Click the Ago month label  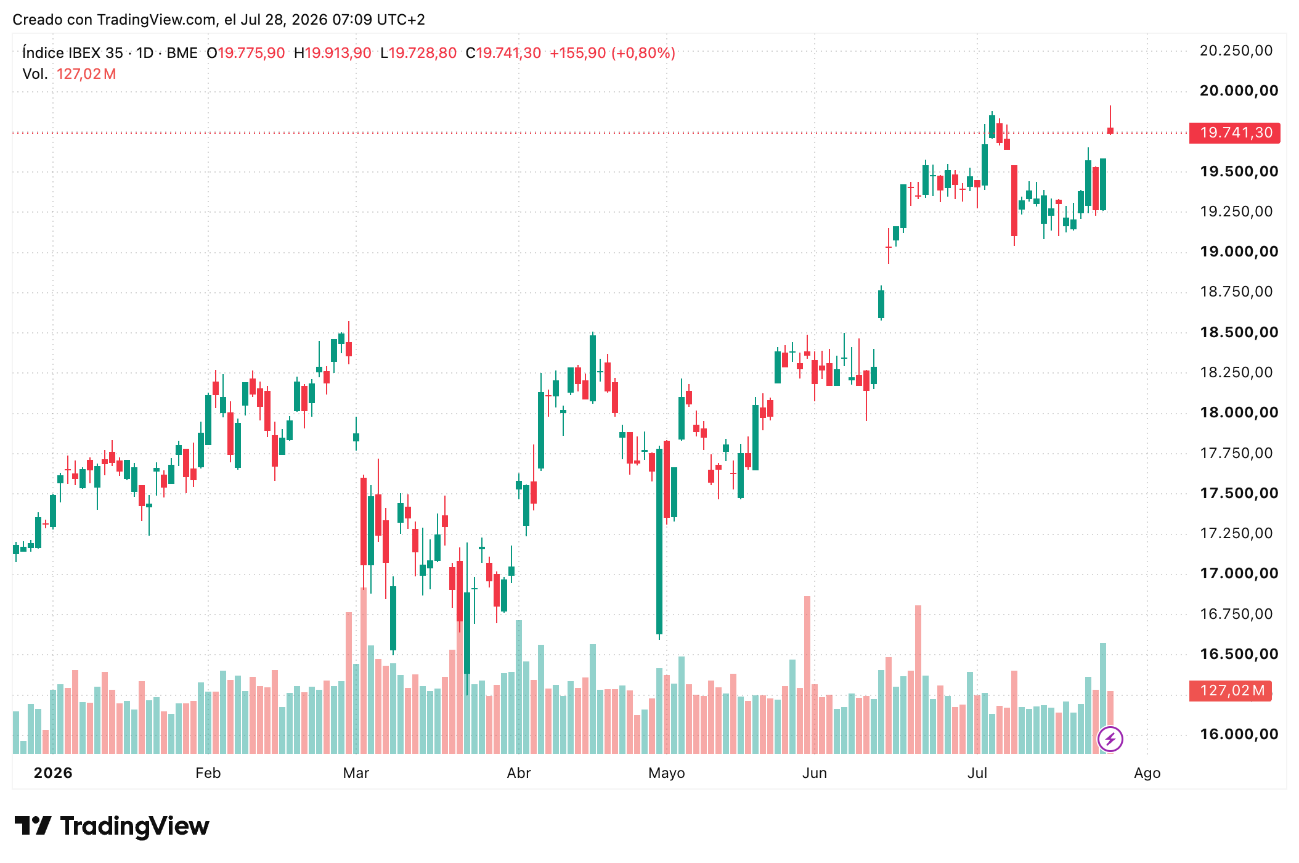pos(1147,773)
